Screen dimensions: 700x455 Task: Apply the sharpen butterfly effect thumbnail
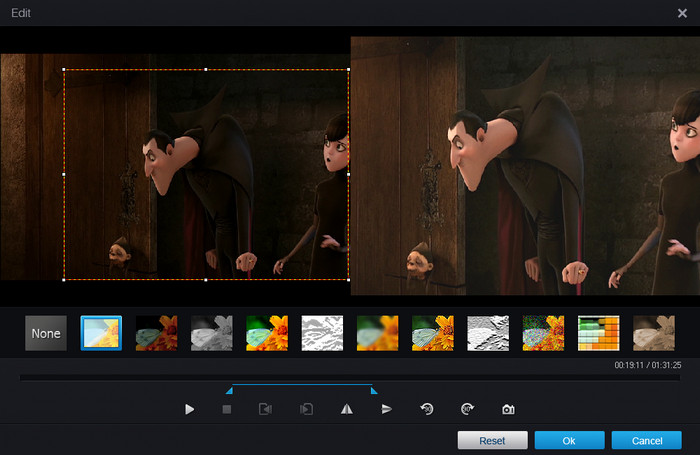(x=433, y=333)
